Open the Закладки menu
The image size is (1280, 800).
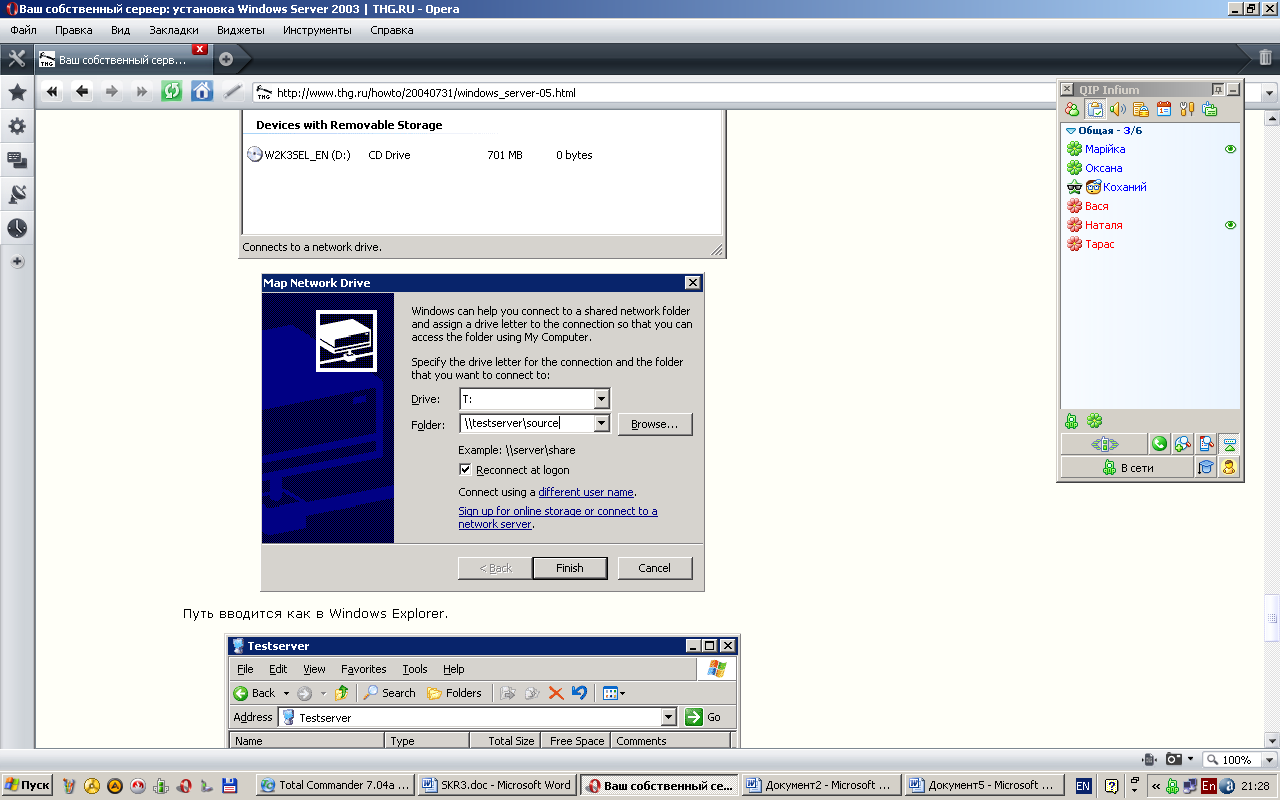pos(173,30)
